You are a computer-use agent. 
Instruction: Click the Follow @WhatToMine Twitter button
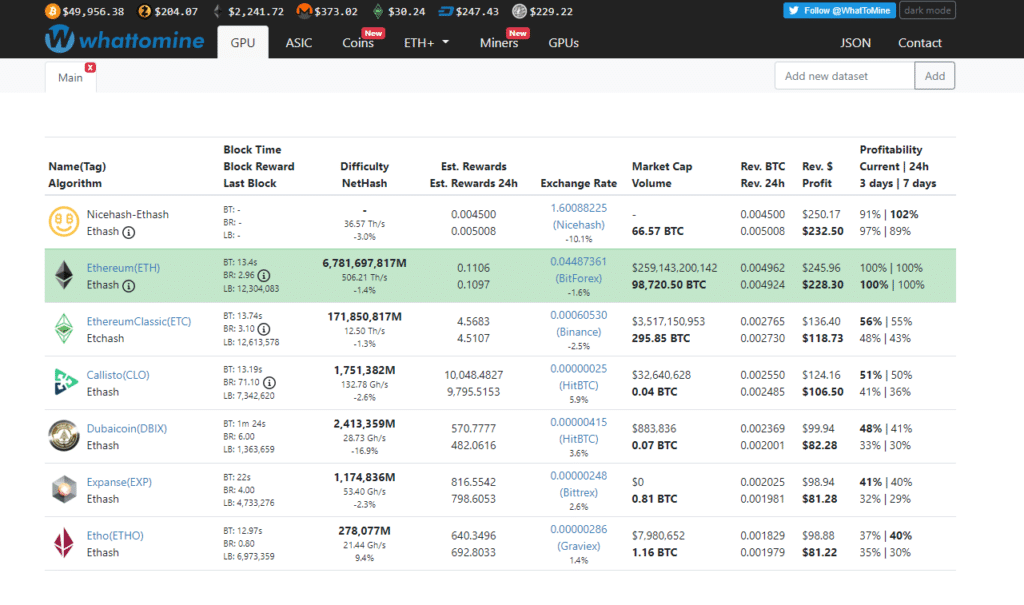tap(839, 10)
